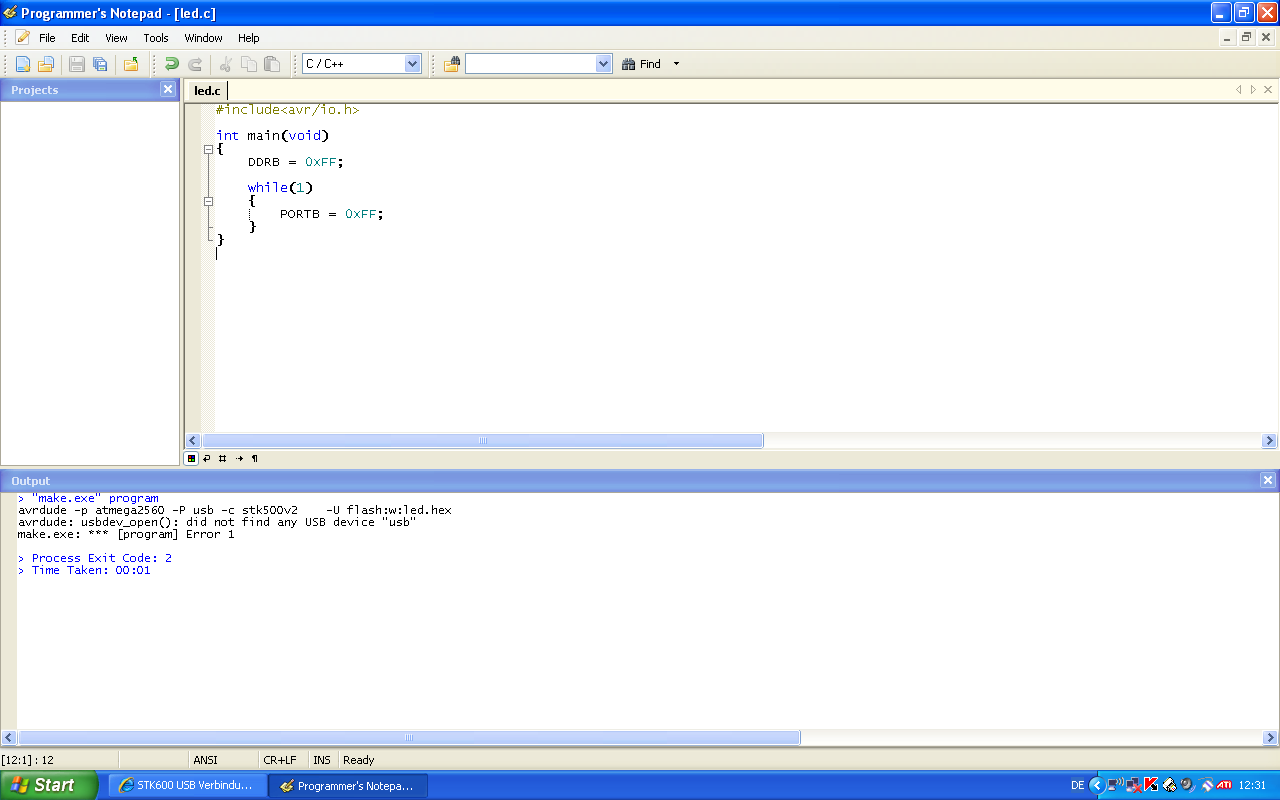Click the #include<avr/io.h> code line
The image size is (1280, 800).
[x=288, y=110]
